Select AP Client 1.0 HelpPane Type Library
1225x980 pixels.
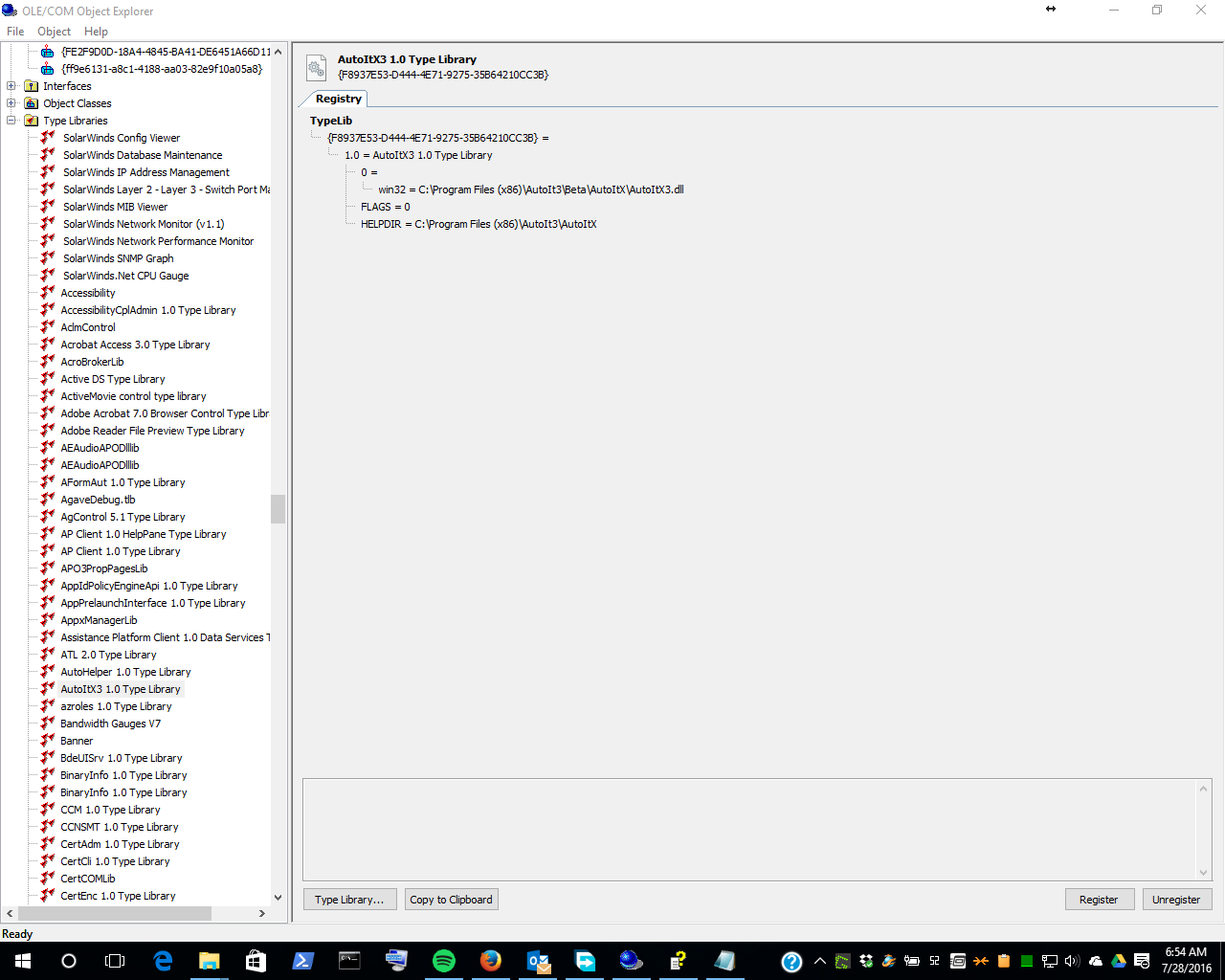[144, 534]
